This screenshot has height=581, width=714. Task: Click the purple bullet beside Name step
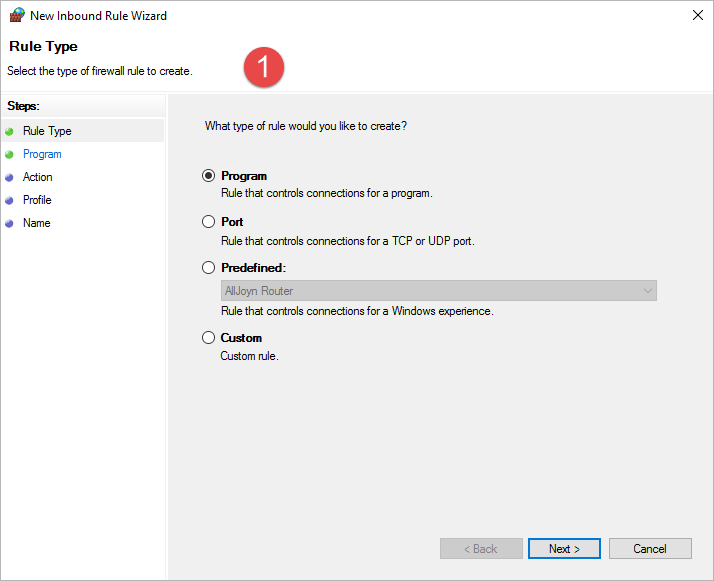coord(9,224)
